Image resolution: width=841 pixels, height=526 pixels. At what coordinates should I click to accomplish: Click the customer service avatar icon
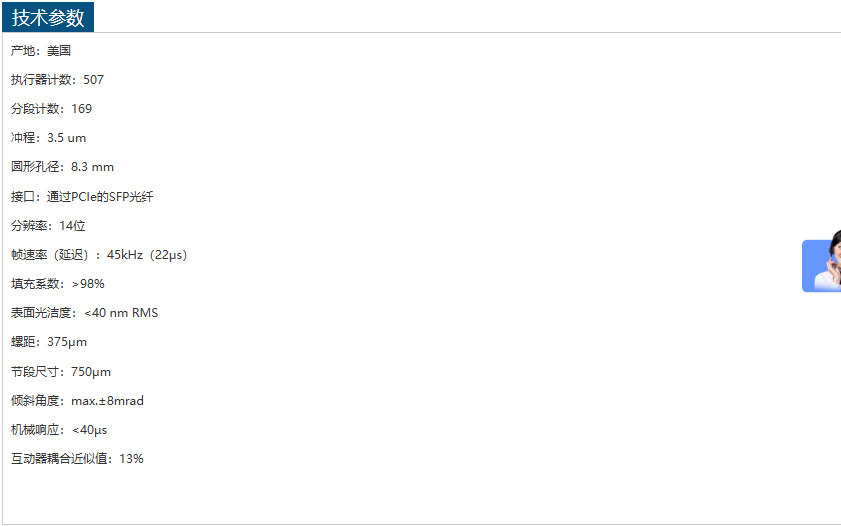pos(823,266)
